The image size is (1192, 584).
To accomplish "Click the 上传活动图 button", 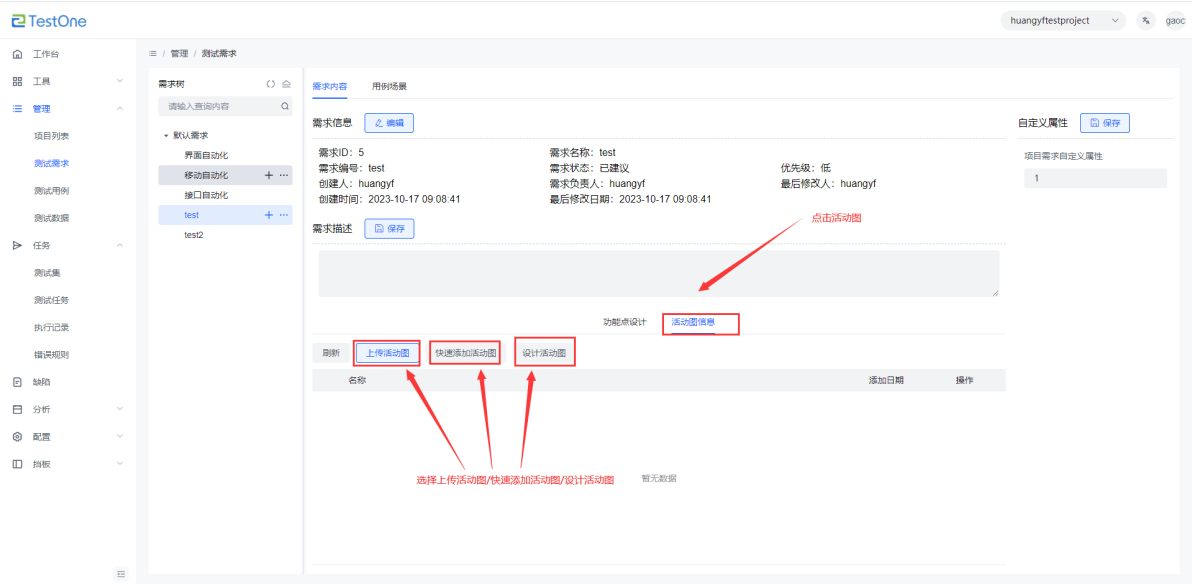I will point(387,353).
